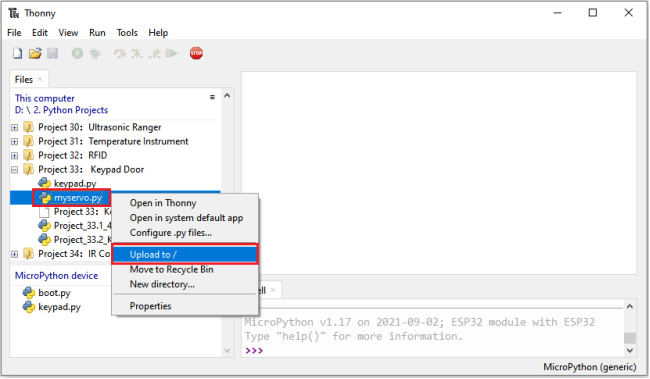Choose New directory... option

click(x=185, y=284)
